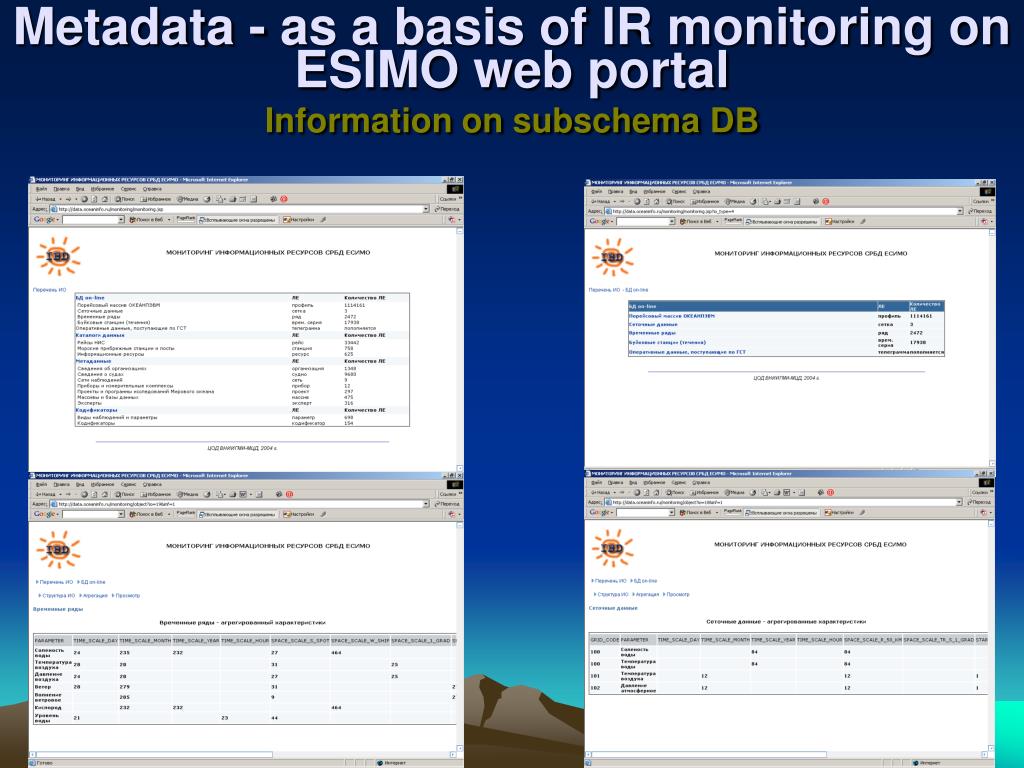Click 'Временные ряды' heading link

(x=58, y=609)
